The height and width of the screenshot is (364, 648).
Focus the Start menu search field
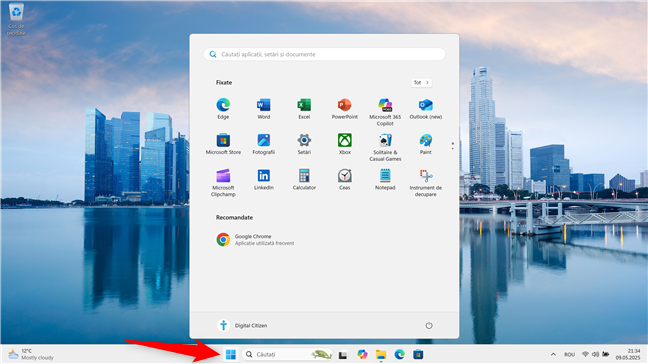324,54
